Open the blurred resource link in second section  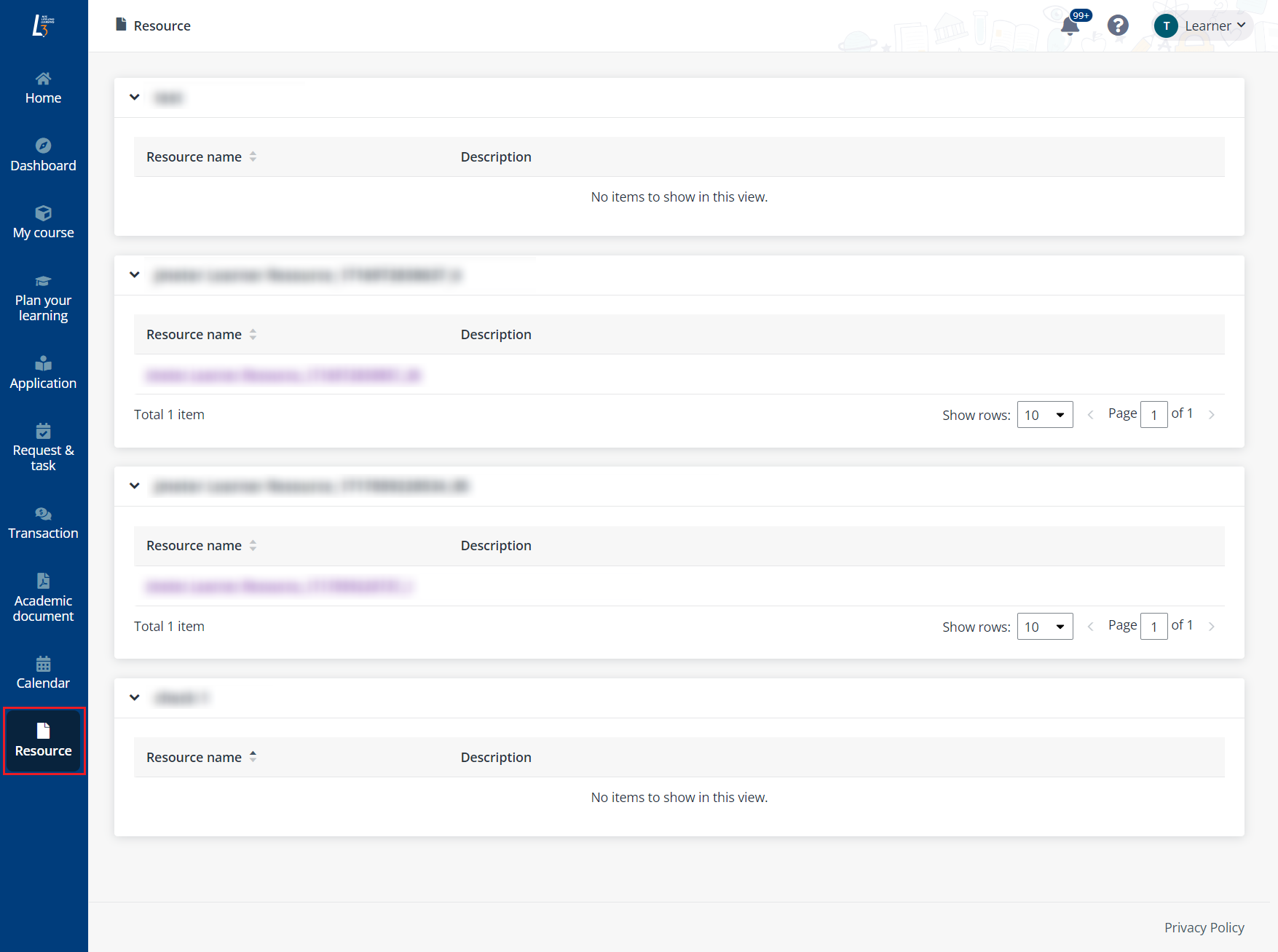coord(283,375)
